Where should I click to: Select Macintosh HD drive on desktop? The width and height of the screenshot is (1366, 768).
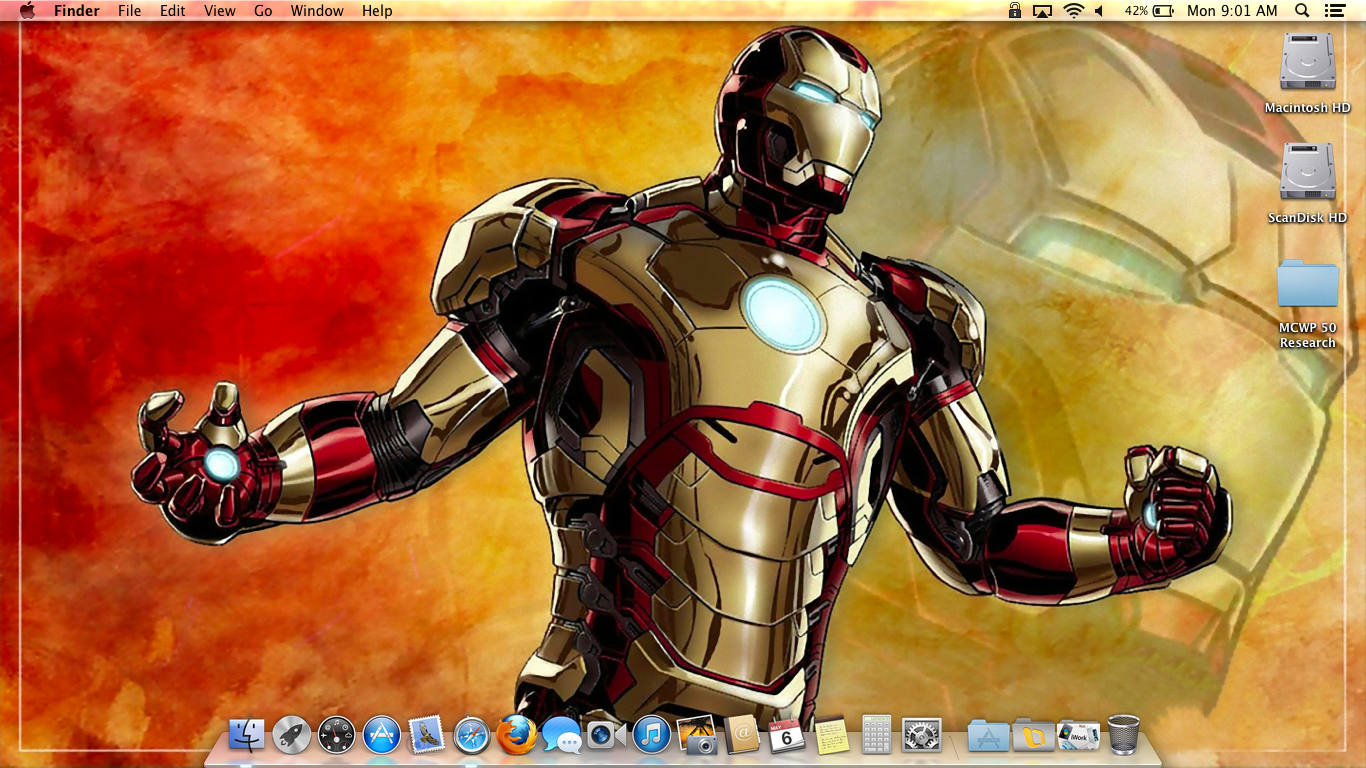(1308, 73)
